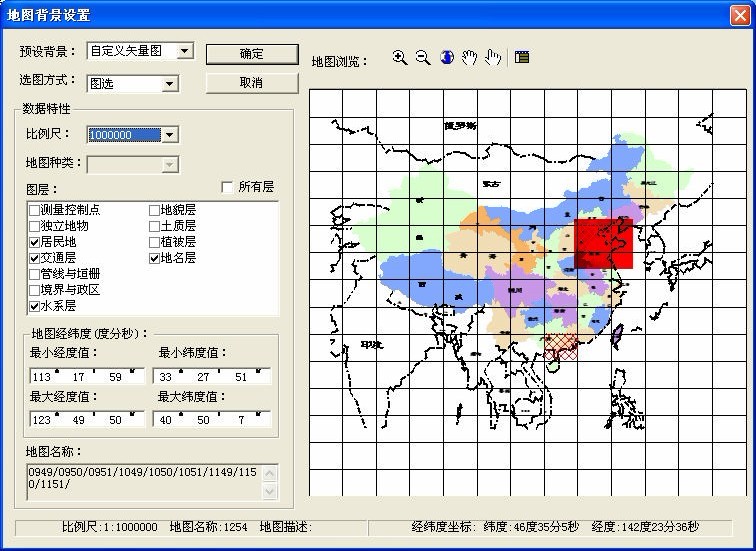
Task: Click the 最小纬度值 seconds value 51
Action: [241, 376]
